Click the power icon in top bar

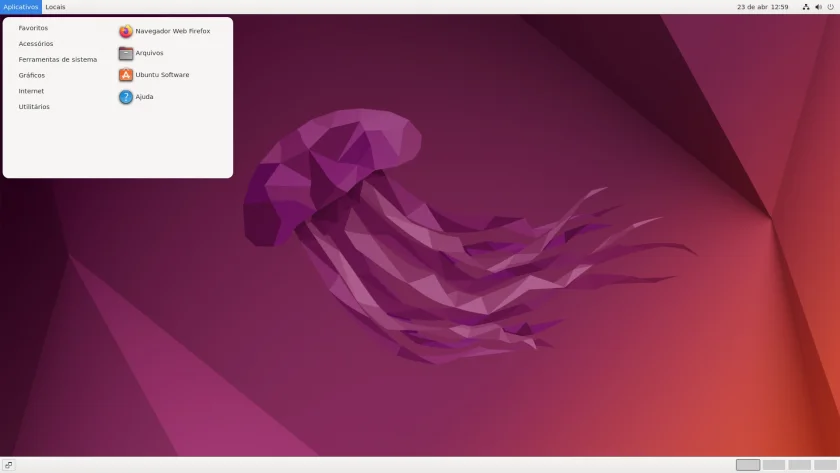pos(830,7)
